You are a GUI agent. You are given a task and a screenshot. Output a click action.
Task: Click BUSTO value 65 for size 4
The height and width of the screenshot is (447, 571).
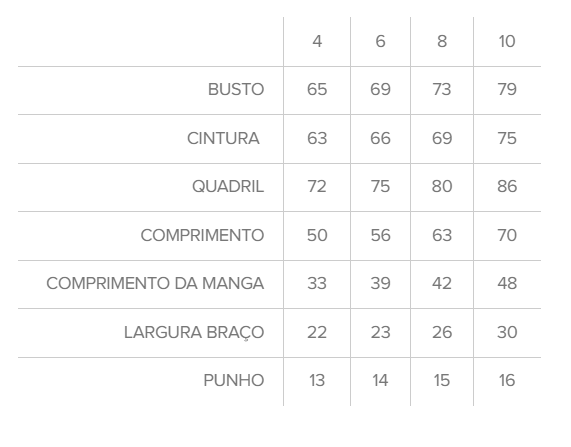[x=317, y=89]
